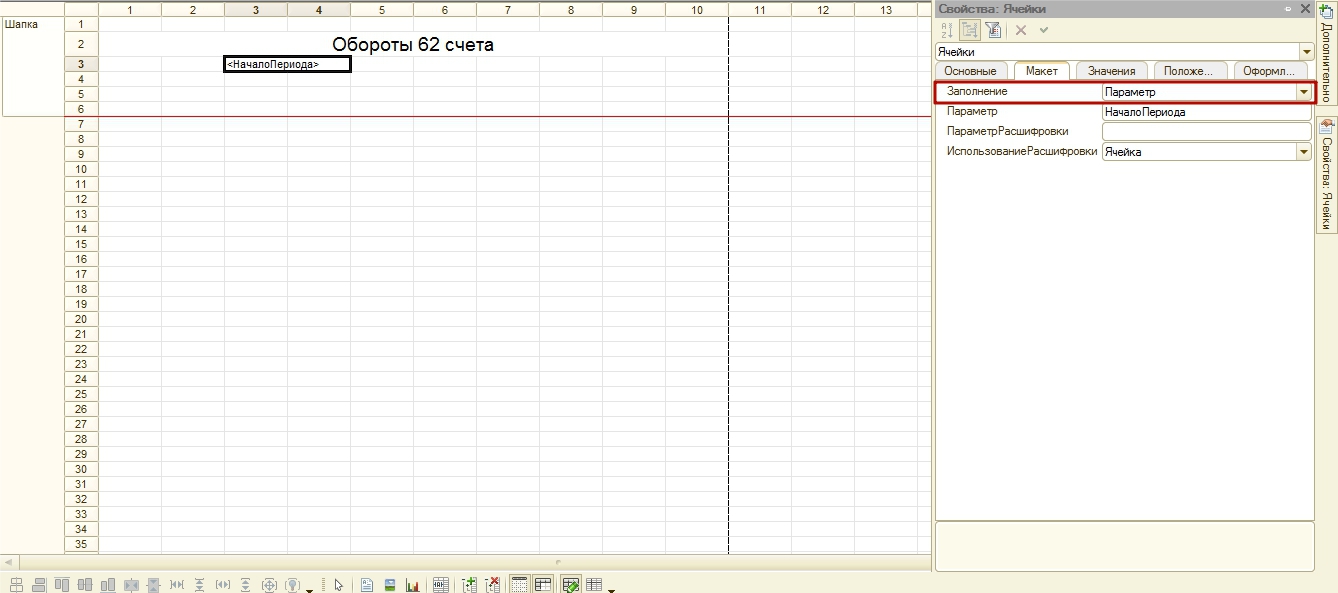Screen dimensions: 1338x593
Task: Open the Дополнительно side tab
Action: 1326,53
